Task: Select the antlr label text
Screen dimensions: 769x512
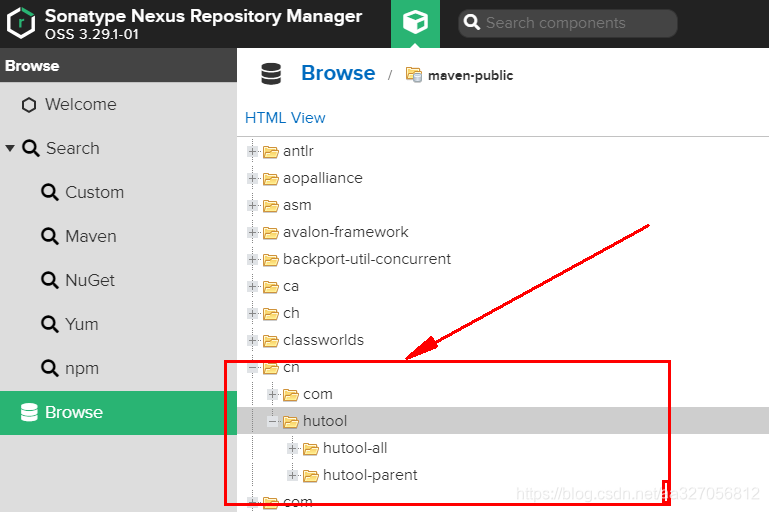Action: click(298, 151)
